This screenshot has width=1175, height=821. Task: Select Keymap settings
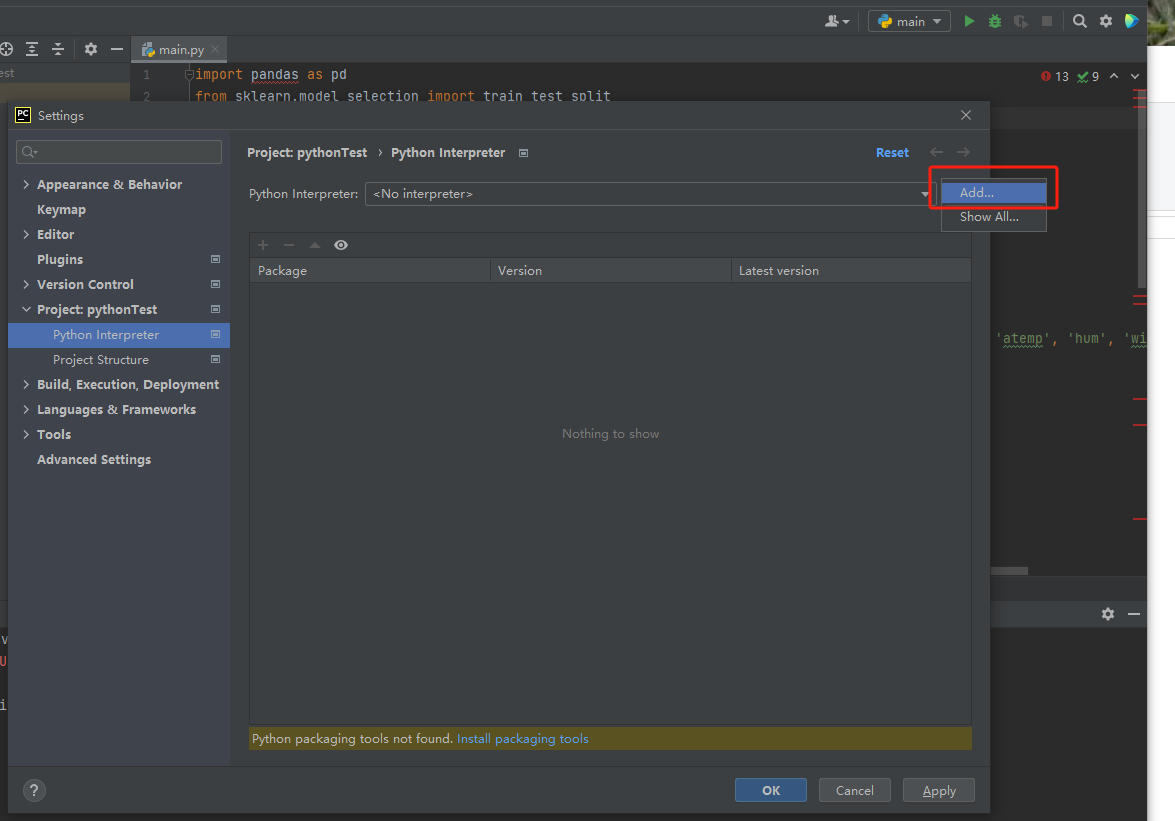point(61,210)
